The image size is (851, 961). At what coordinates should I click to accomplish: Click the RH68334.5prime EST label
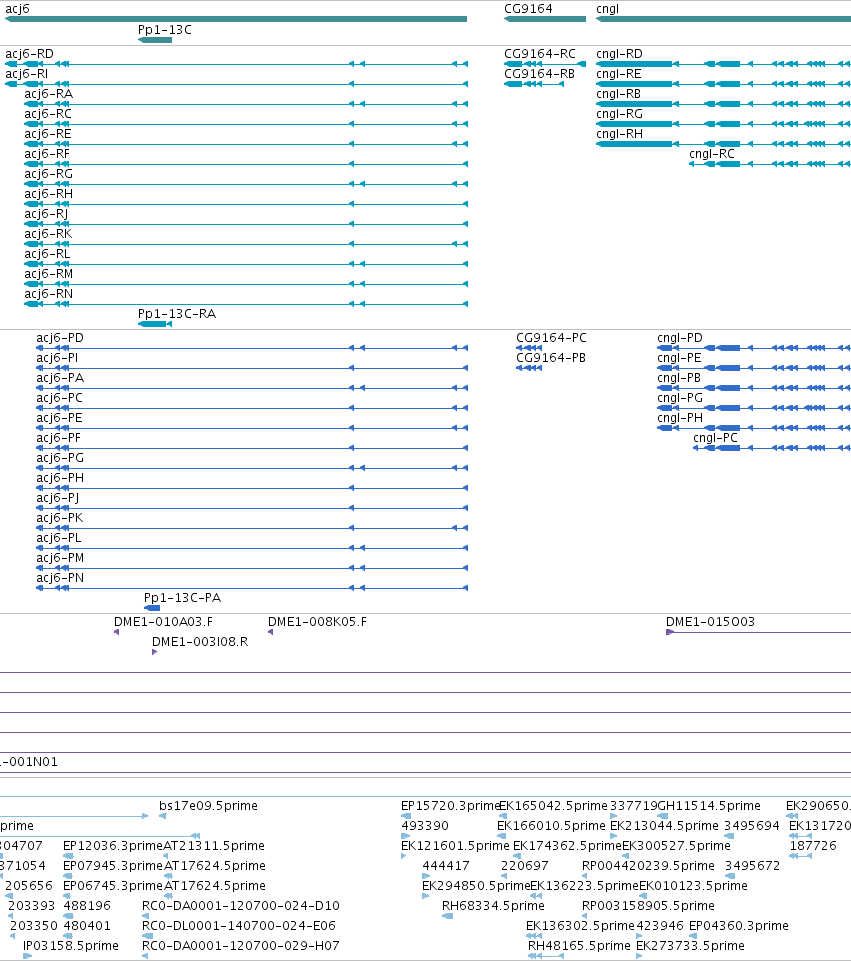tap(493, 906)
